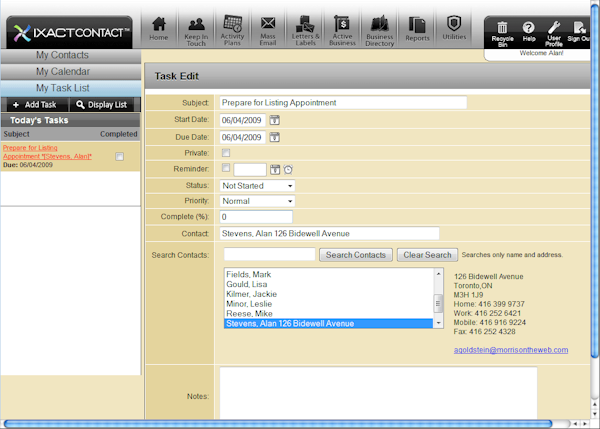Click the Contact field

pyautogui.click(x=329, y=233)
